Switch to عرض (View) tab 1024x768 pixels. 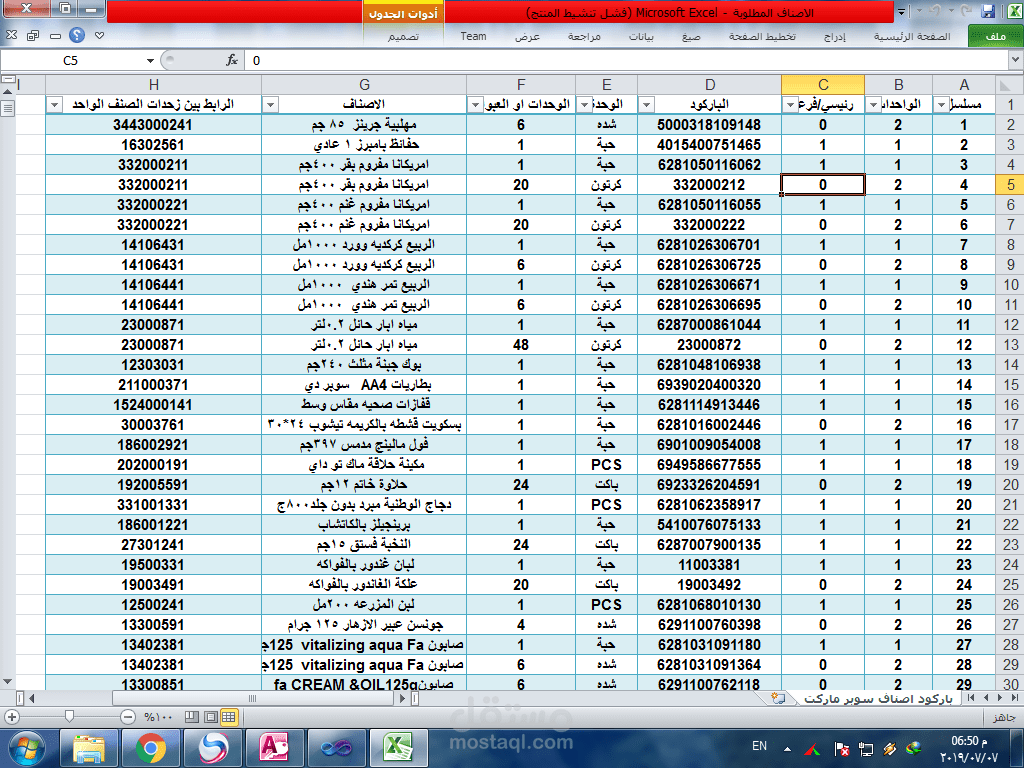[x=527, y=37]
